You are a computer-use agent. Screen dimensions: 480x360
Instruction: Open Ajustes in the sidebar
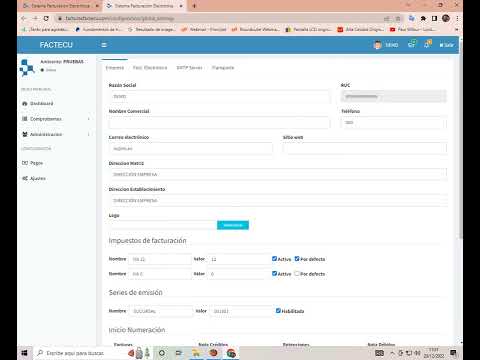[38, 178]
